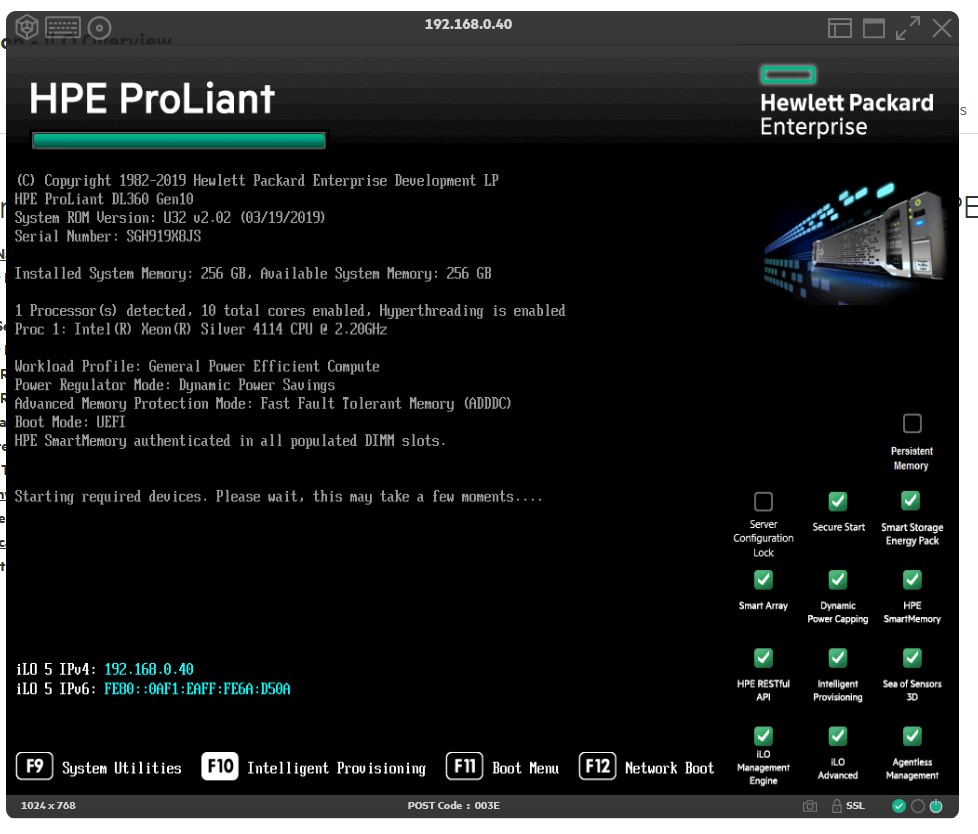Expand the console to full screen
978x834 pixels.
(908, 28)
